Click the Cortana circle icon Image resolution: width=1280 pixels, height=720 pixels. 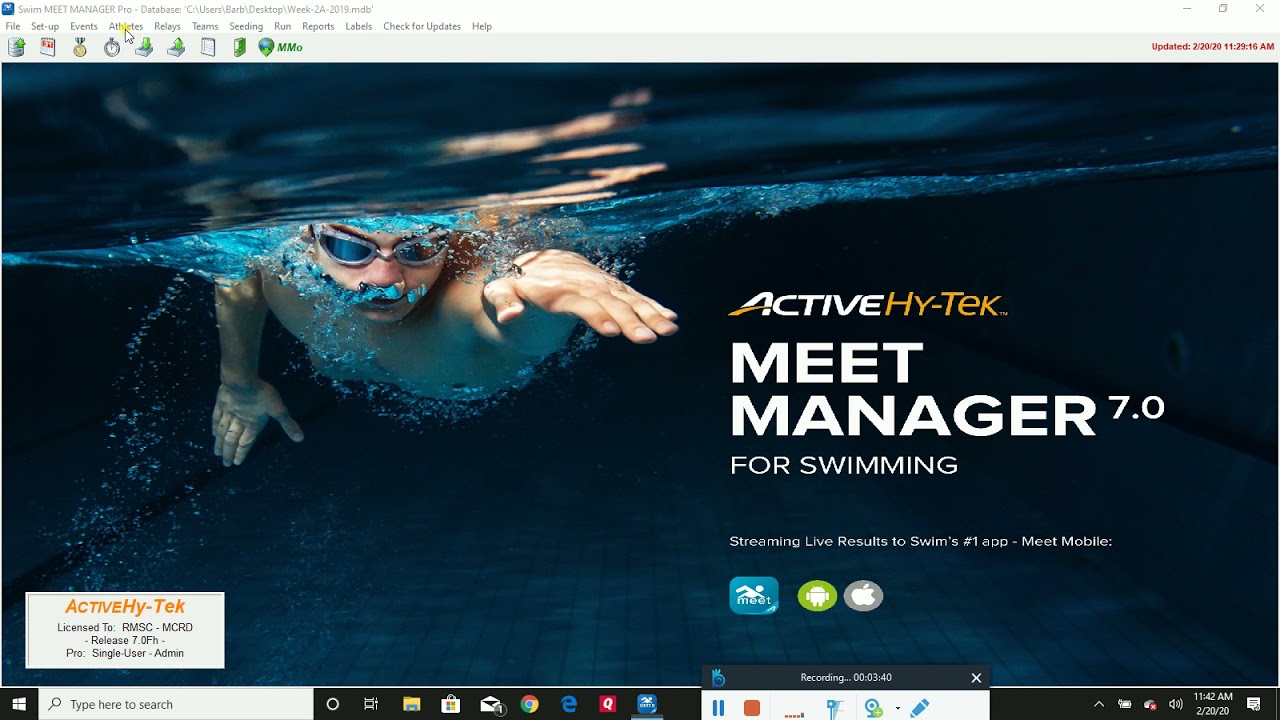[333, 704]
